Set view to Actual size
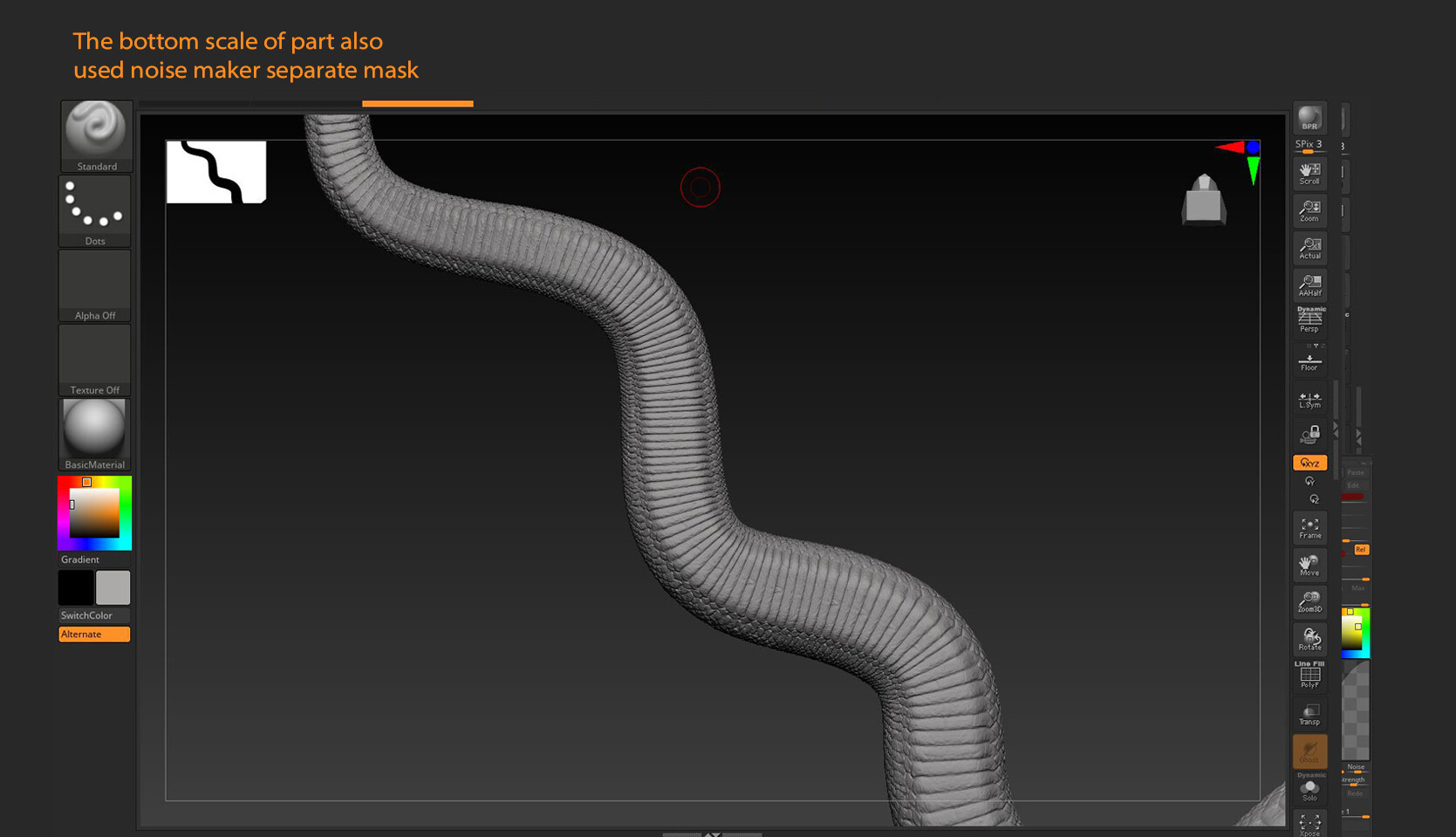1456x837 pixels. point(1309,248)
